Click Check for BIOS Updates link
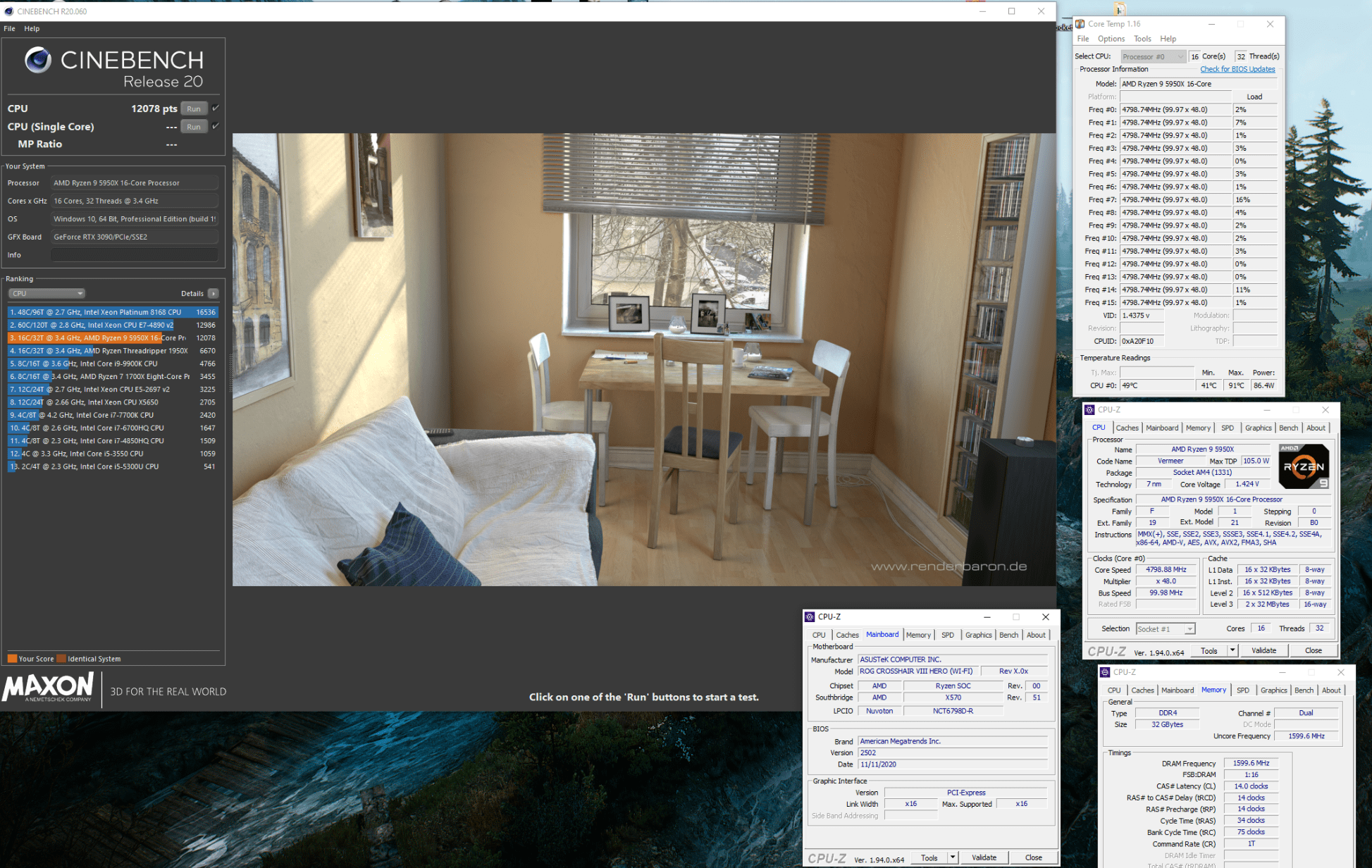The height and width of the screenshot is (868, 1372). coord(1237,69)
